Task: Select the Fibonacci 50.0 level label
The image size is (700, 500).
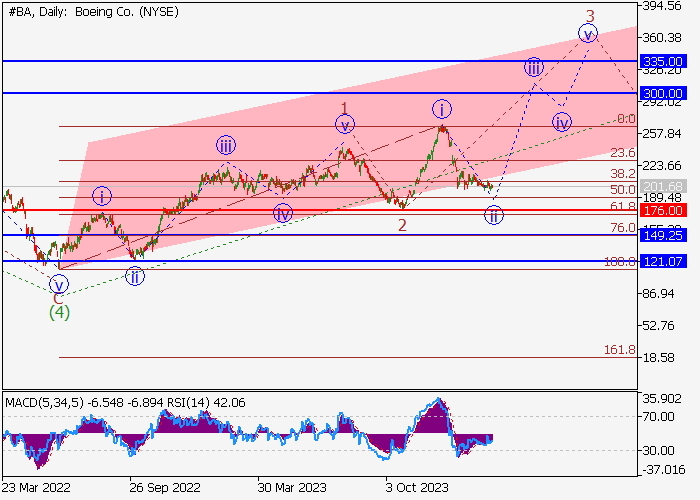Action: pos(622,190)
